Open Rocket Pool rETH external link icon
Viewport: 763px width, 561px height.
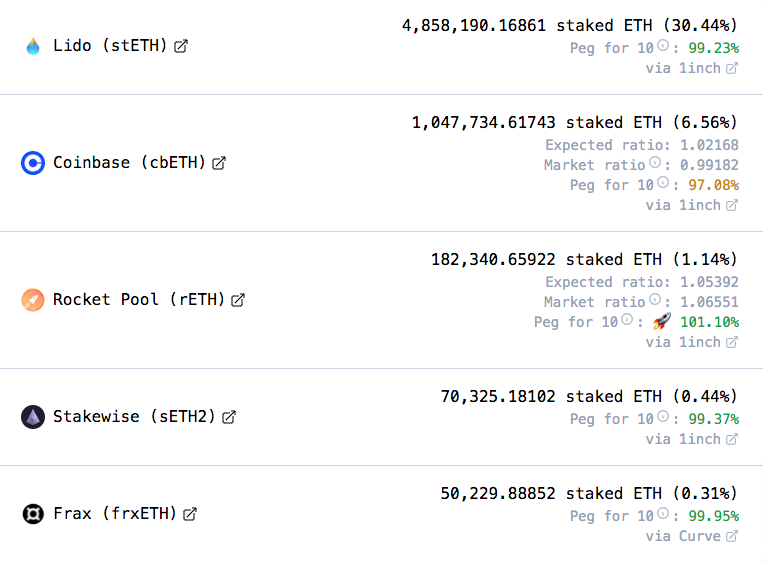tap(238, 300)
